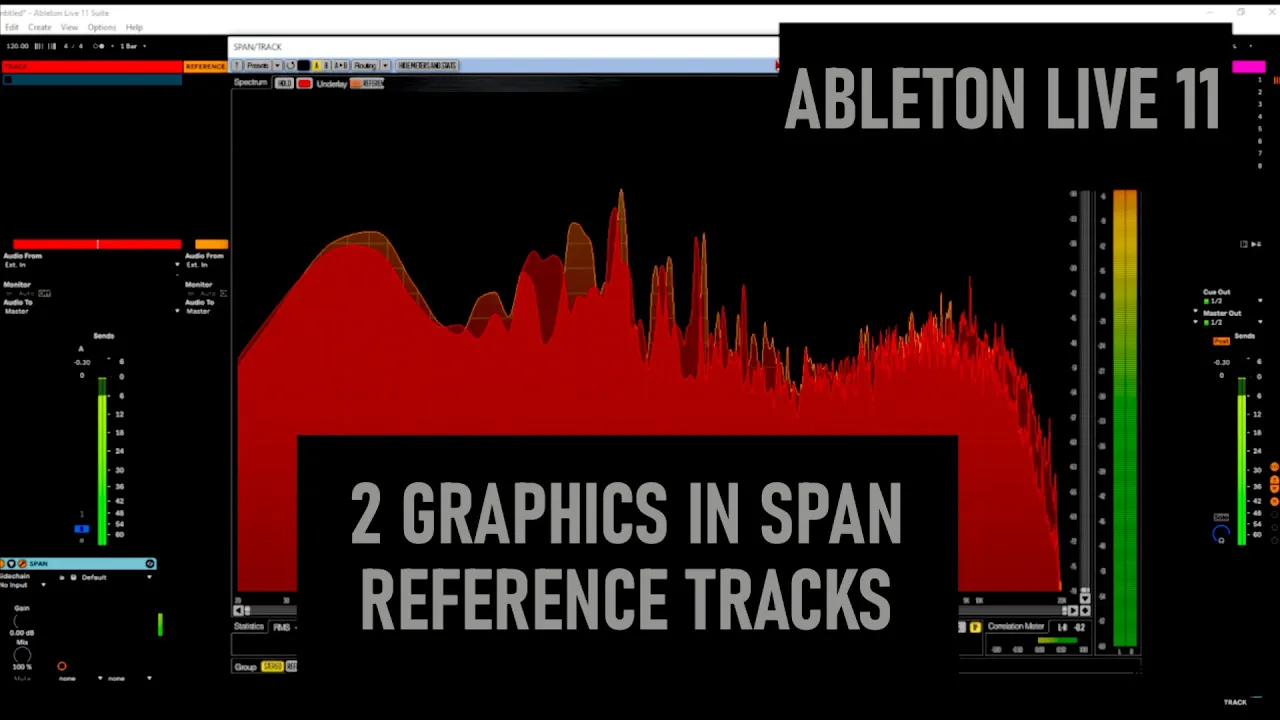Copy A to B with A▸B button
This screenshot has width=1280, height=720.
340,65
